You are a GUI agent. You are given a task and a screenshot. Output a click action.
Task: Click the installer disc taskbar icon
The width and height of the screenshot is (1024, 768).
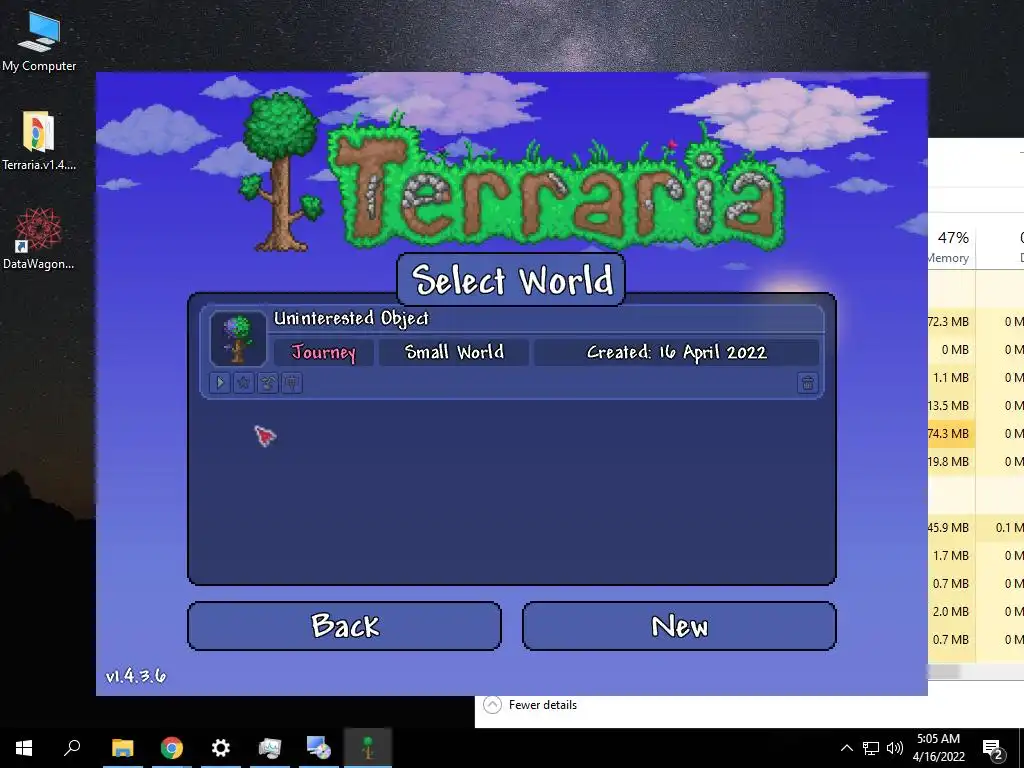tap(319, 748)
